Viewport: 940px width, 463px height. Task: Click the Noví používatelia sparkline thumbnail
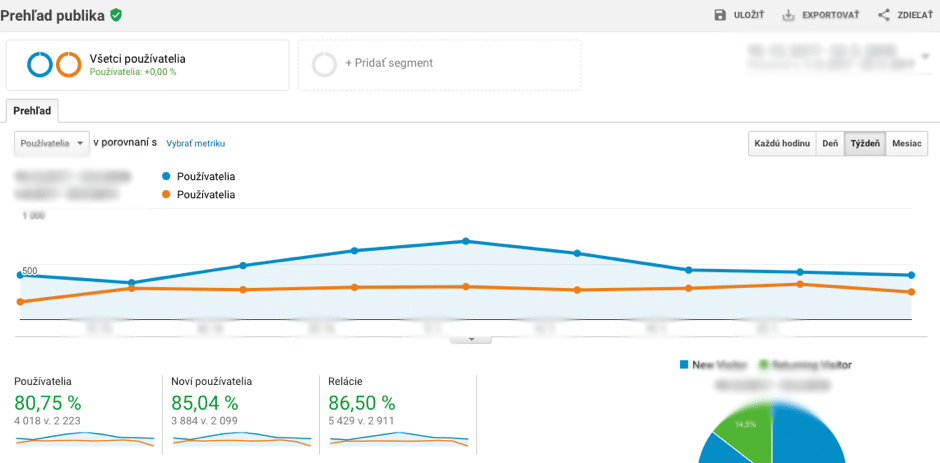[x=242, y=439]
